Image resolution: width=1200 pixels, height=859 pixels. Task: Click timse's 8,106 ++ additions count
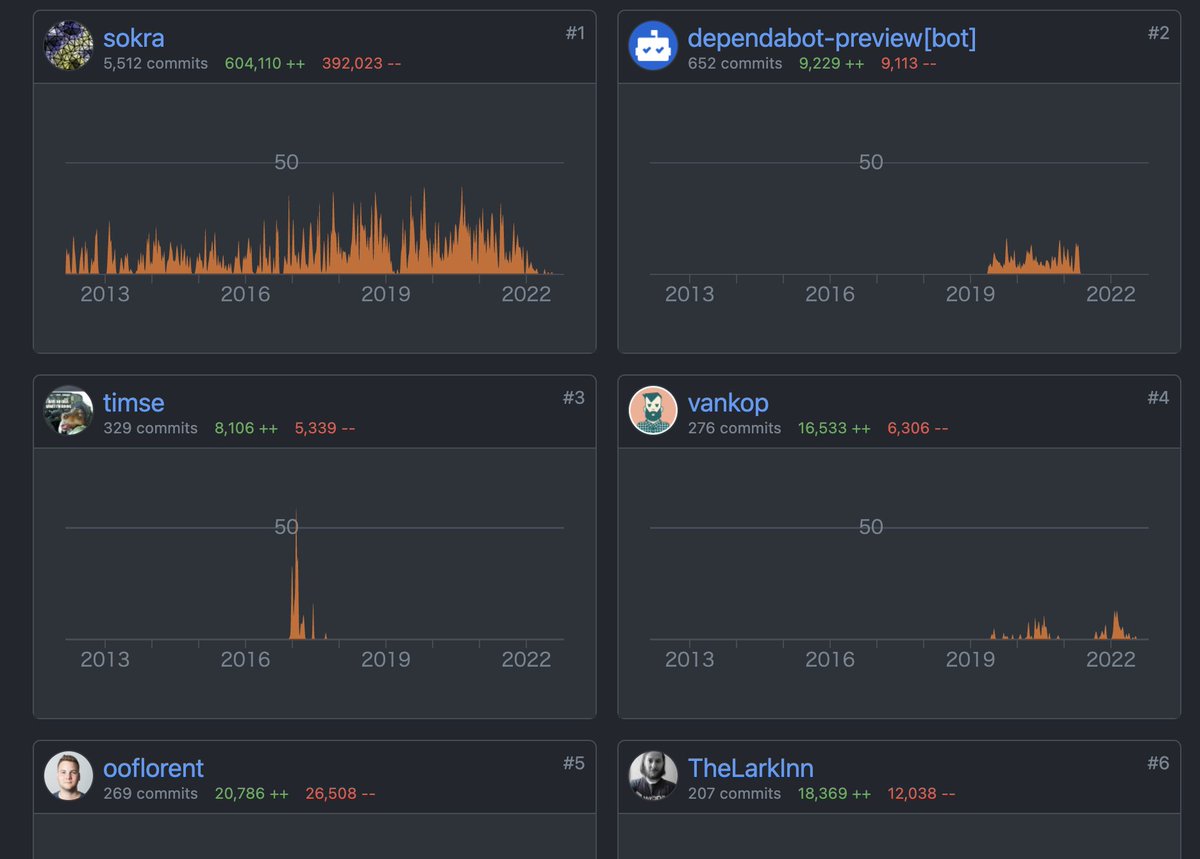coord(246,428)
